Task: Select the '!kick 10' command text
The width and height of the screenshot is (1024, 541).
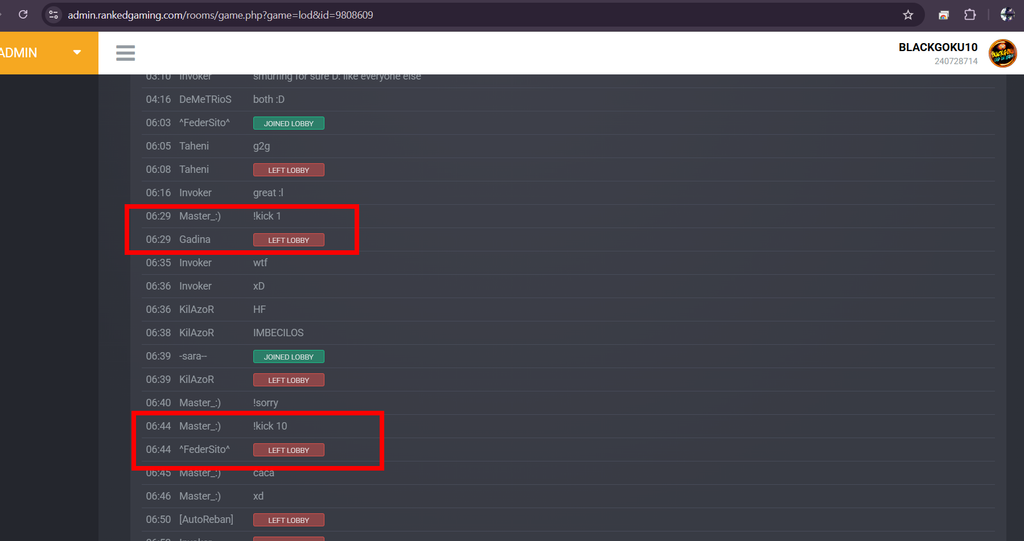Action: click(270, 426)
